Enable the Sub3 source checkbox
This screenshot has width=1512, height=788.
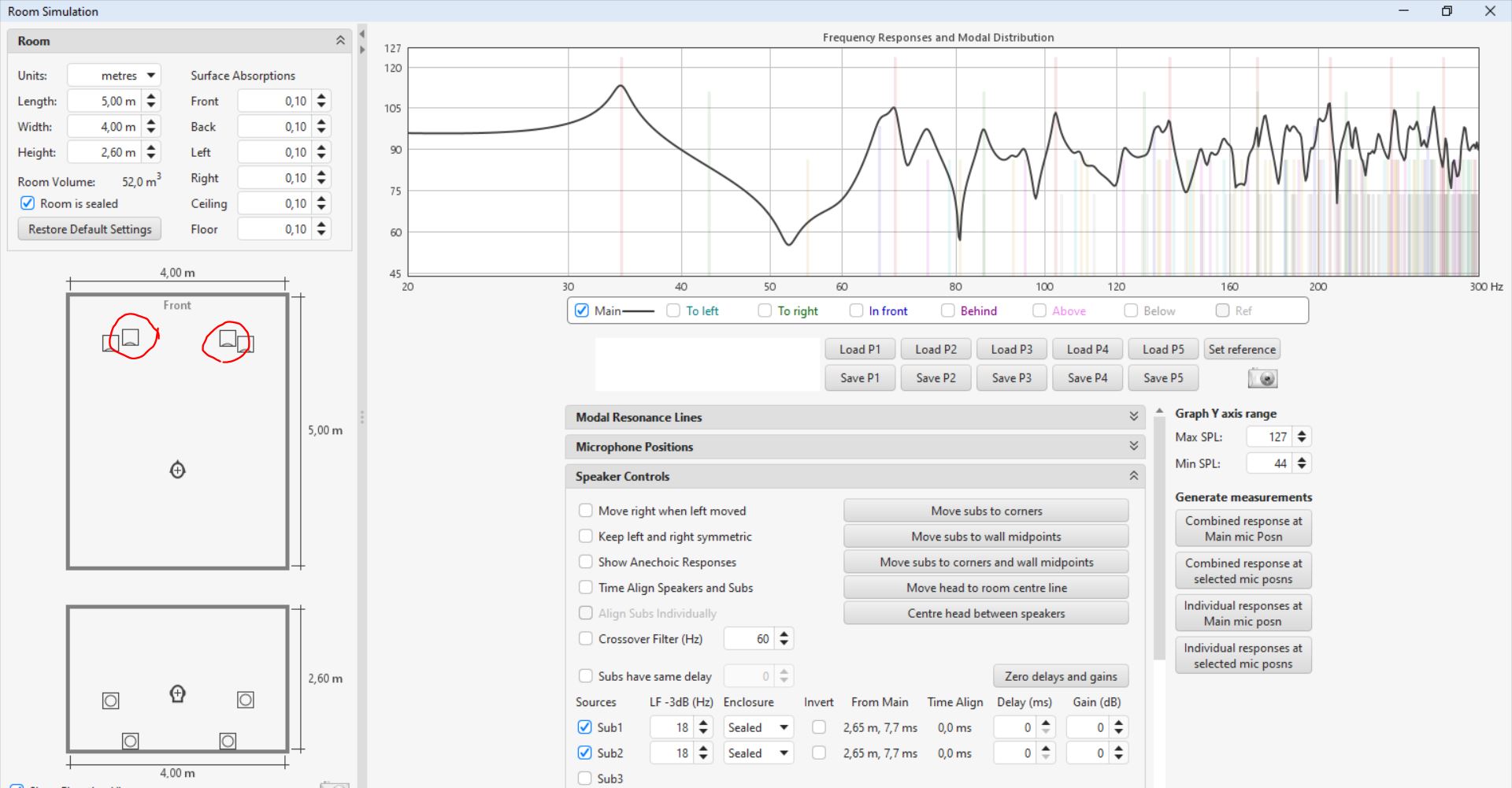(584, 779)
